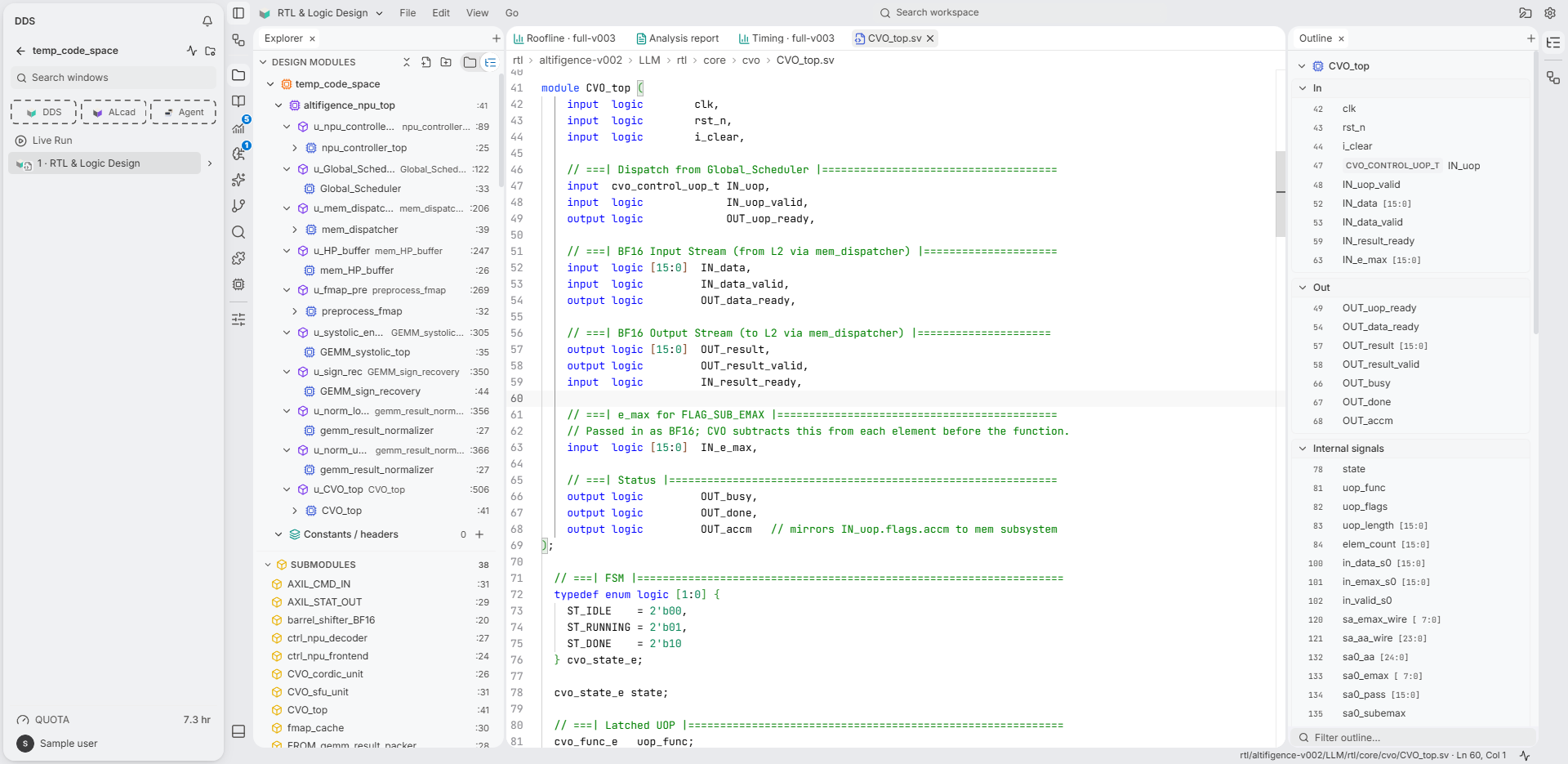Create new file in Design Modules
This screenshot has width=1568, height=764.
tap(426, 62)
